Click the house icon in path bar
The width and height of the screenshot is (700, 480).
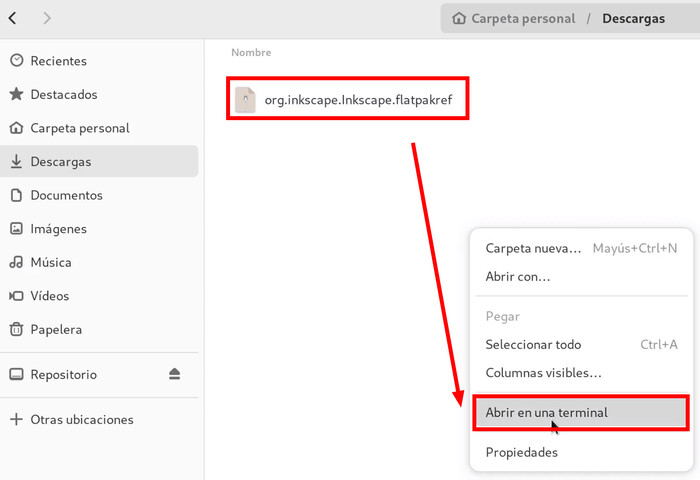[x=458, y=18]
